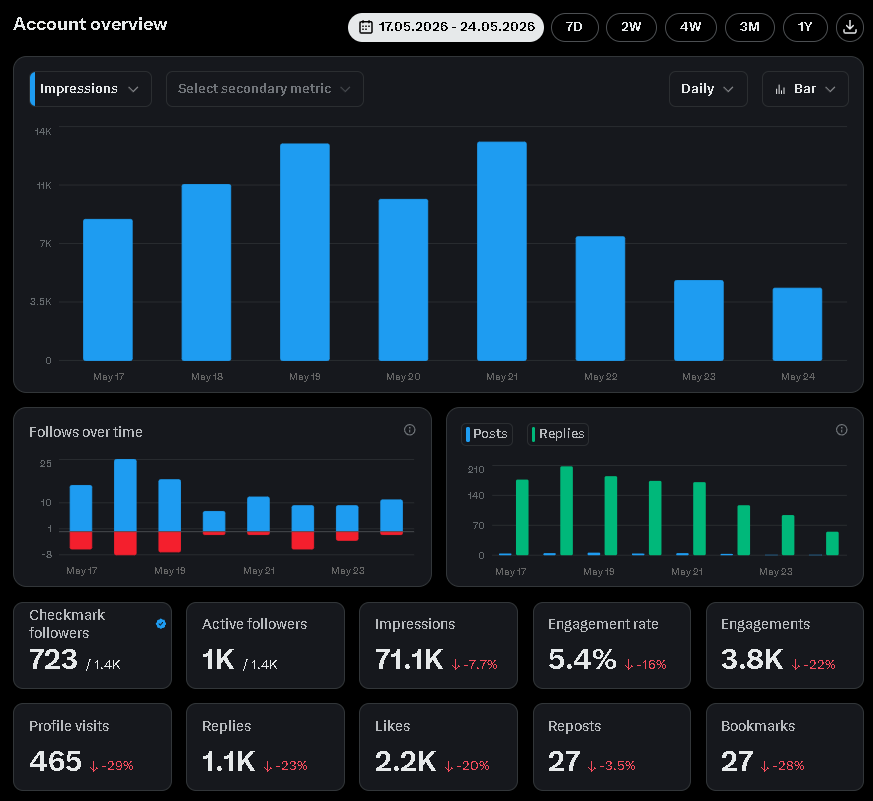This screenshot has width=873, height=801.
Task: Click the May 20 impressions bar
Action: click(x=403, y=279)
